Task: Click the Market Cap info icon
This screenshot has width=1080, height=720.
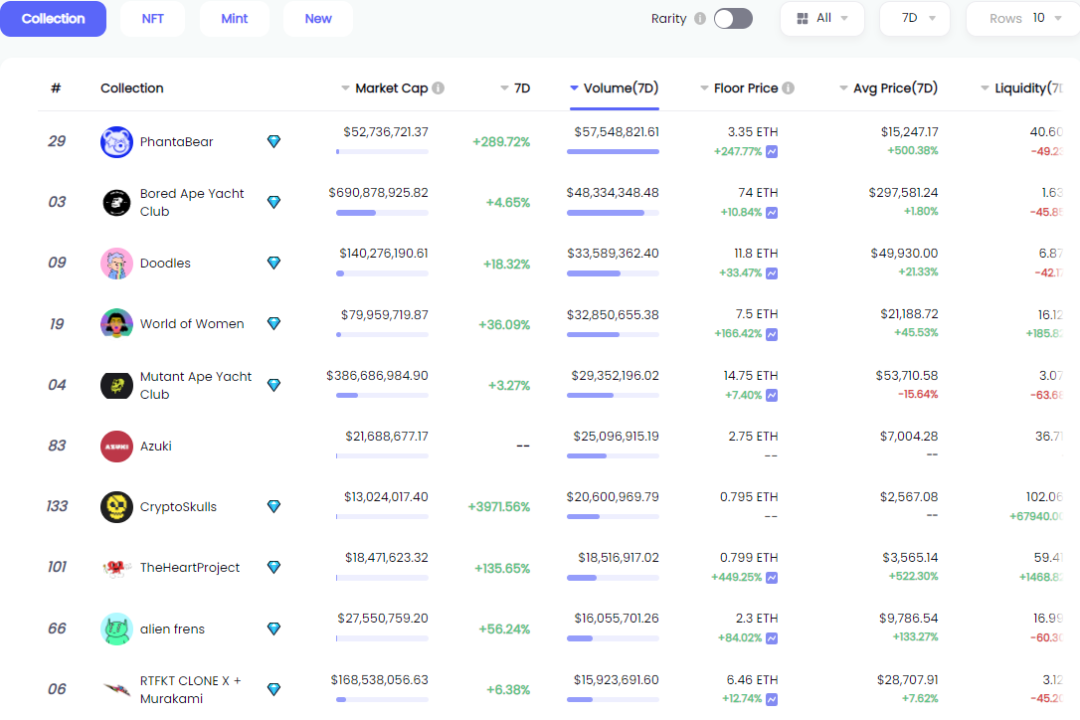Action: pyautogui.click(x=438, y=88)
